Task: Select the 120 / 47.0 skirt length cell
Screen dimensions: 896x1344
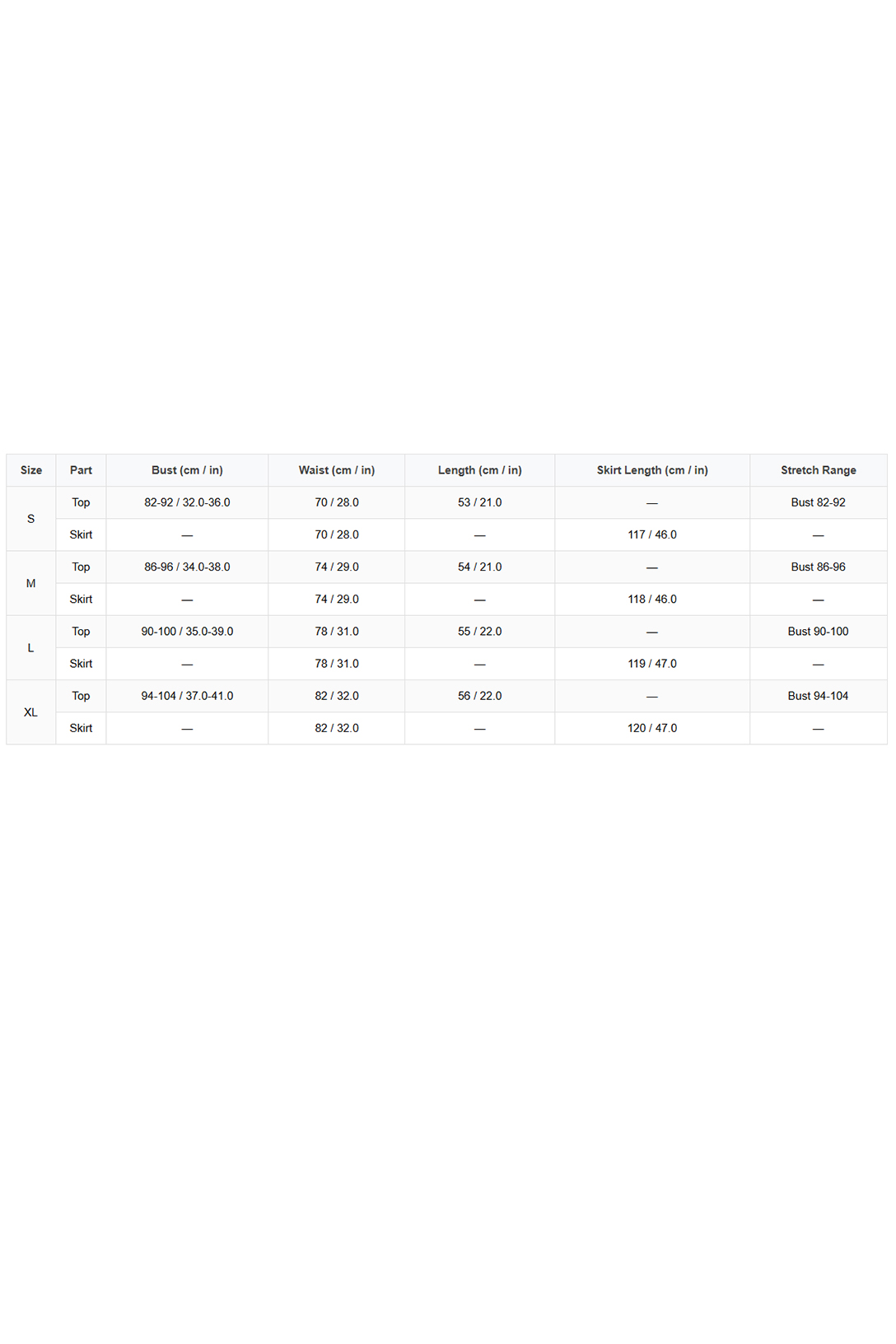Action: pos(652,729)
